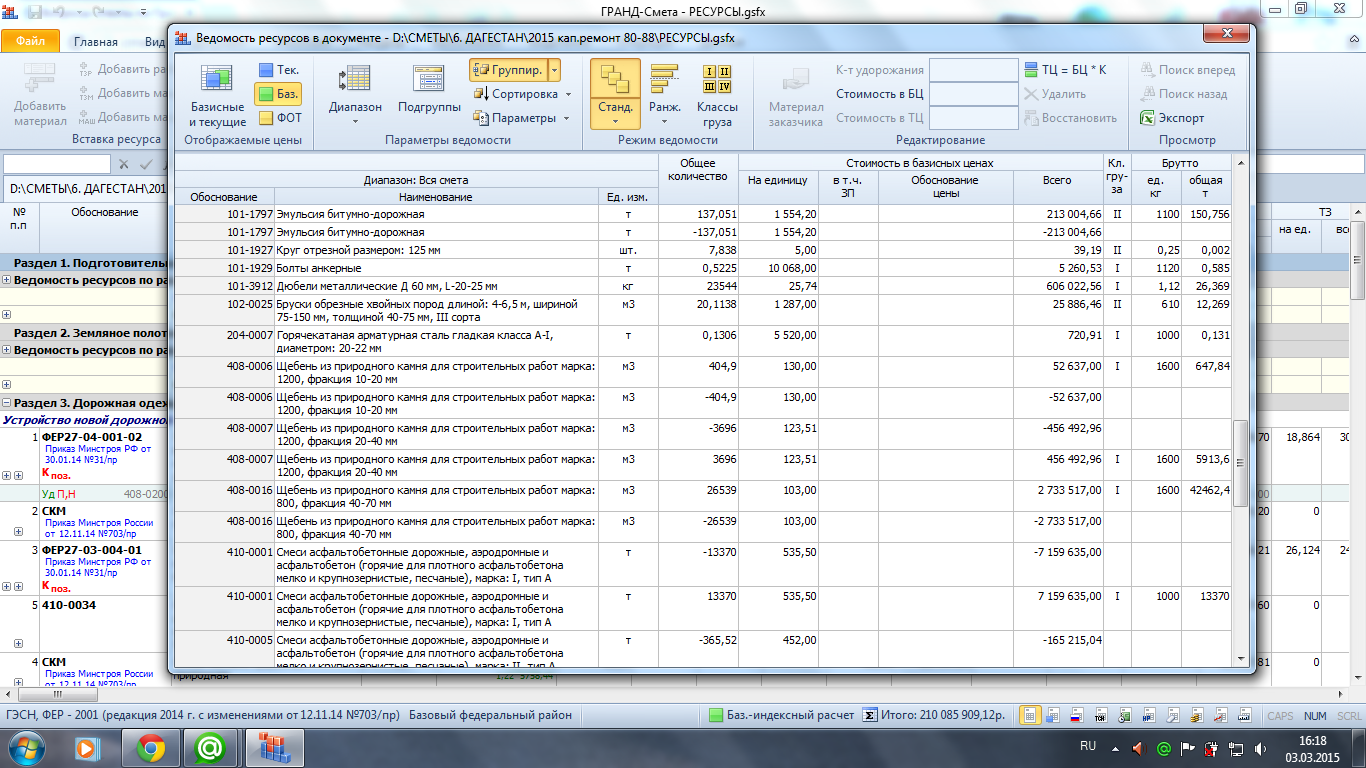This screenshot has height=768, width=1366.
Task: Open Google Chrome from the taskbar
Action: coord(151,747)
